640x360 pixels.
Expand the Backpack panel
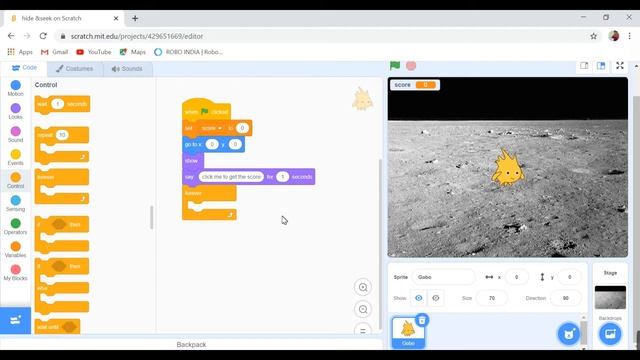pyautogui.click(x=191, y=344)
